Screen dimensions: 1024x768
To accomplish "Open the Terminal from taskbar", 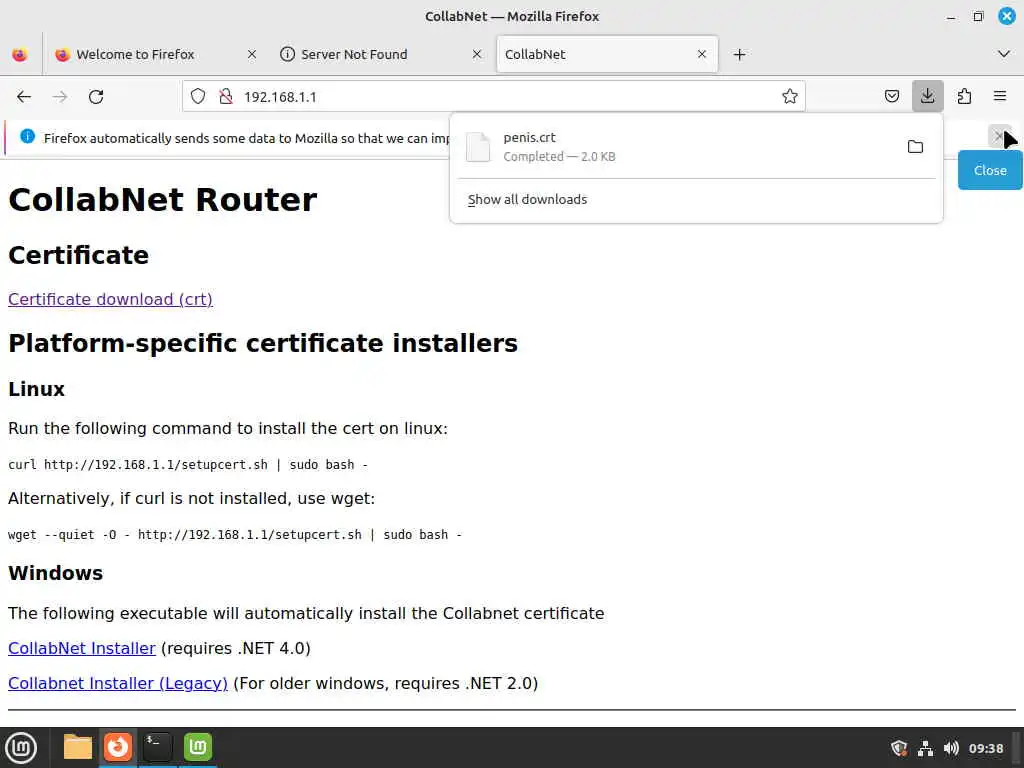I will tap(157, 747).
